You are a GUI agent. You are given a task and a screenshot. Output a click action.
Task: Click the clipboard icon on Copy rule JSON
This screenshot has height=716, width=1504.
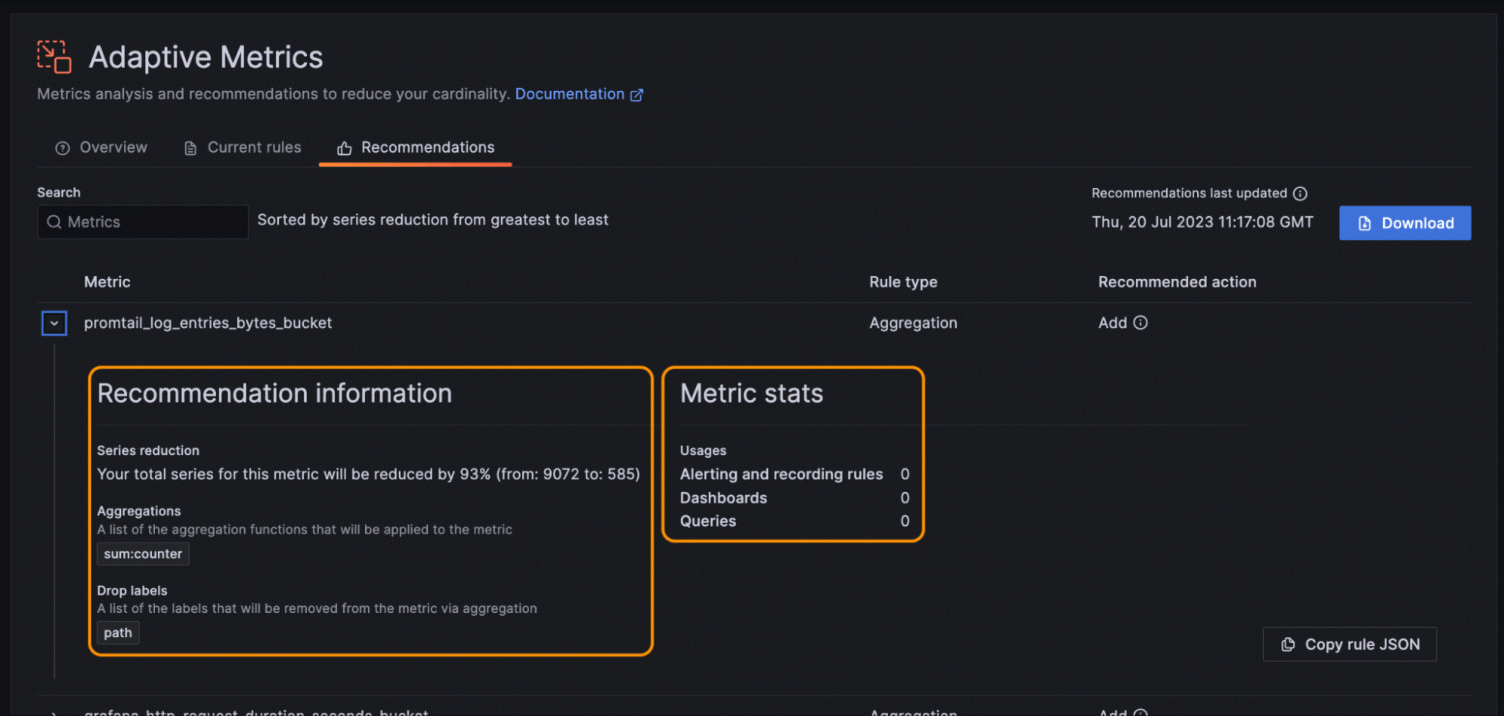pos(1287,644)
